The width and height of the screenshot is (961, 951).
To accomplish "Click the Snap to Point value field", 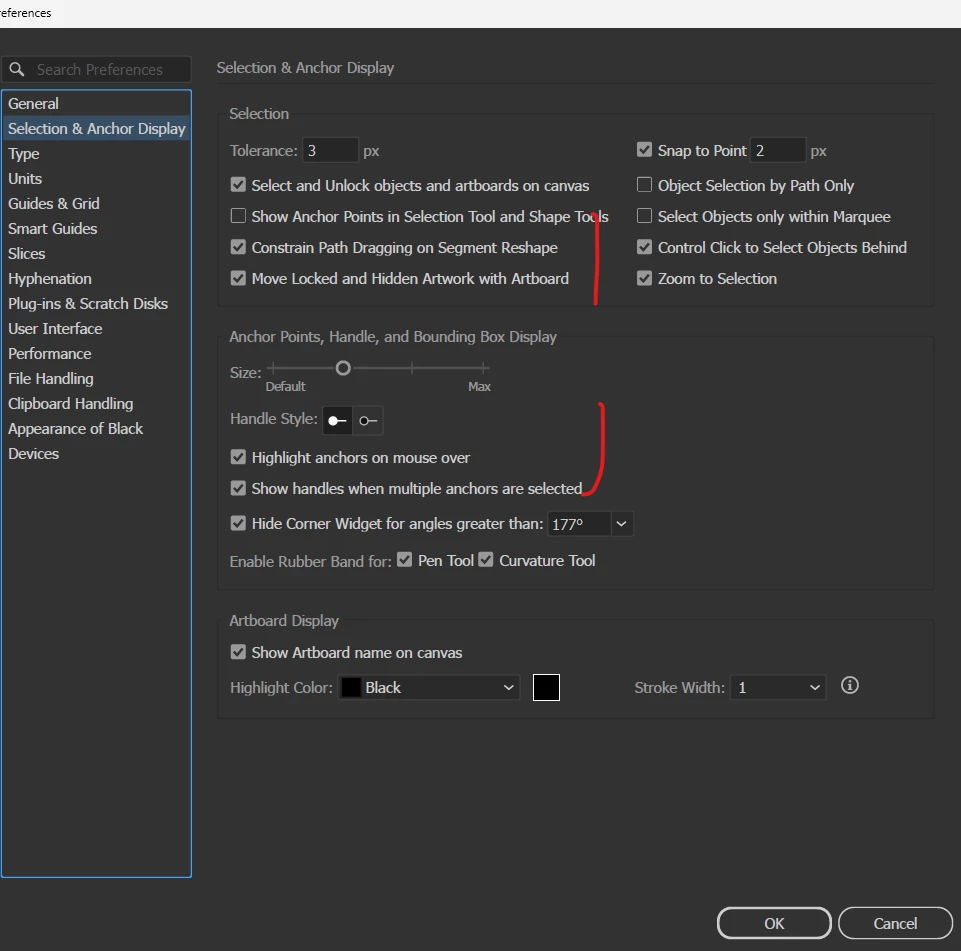I will click(777, 151).
